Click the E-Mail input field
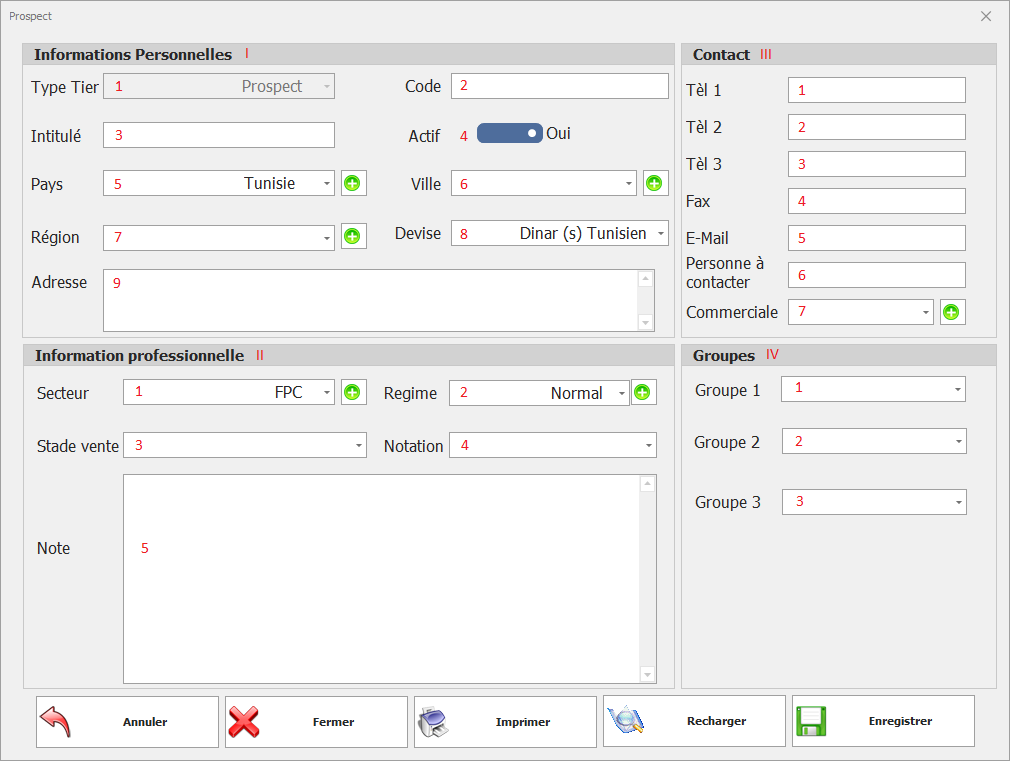 click(876, 238)
